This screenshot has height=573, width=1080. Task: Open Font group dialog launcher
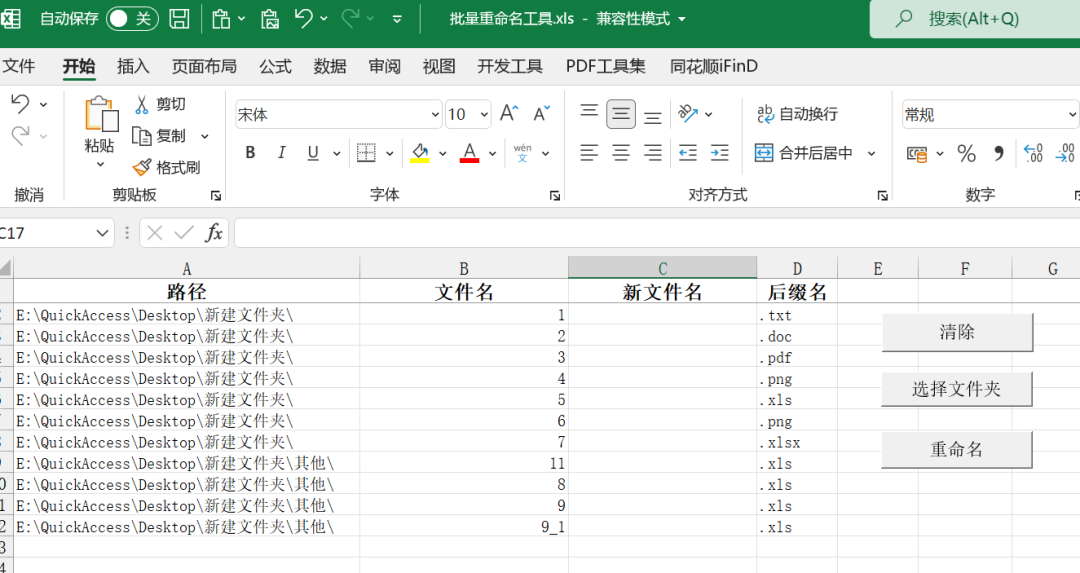(554, 196)
